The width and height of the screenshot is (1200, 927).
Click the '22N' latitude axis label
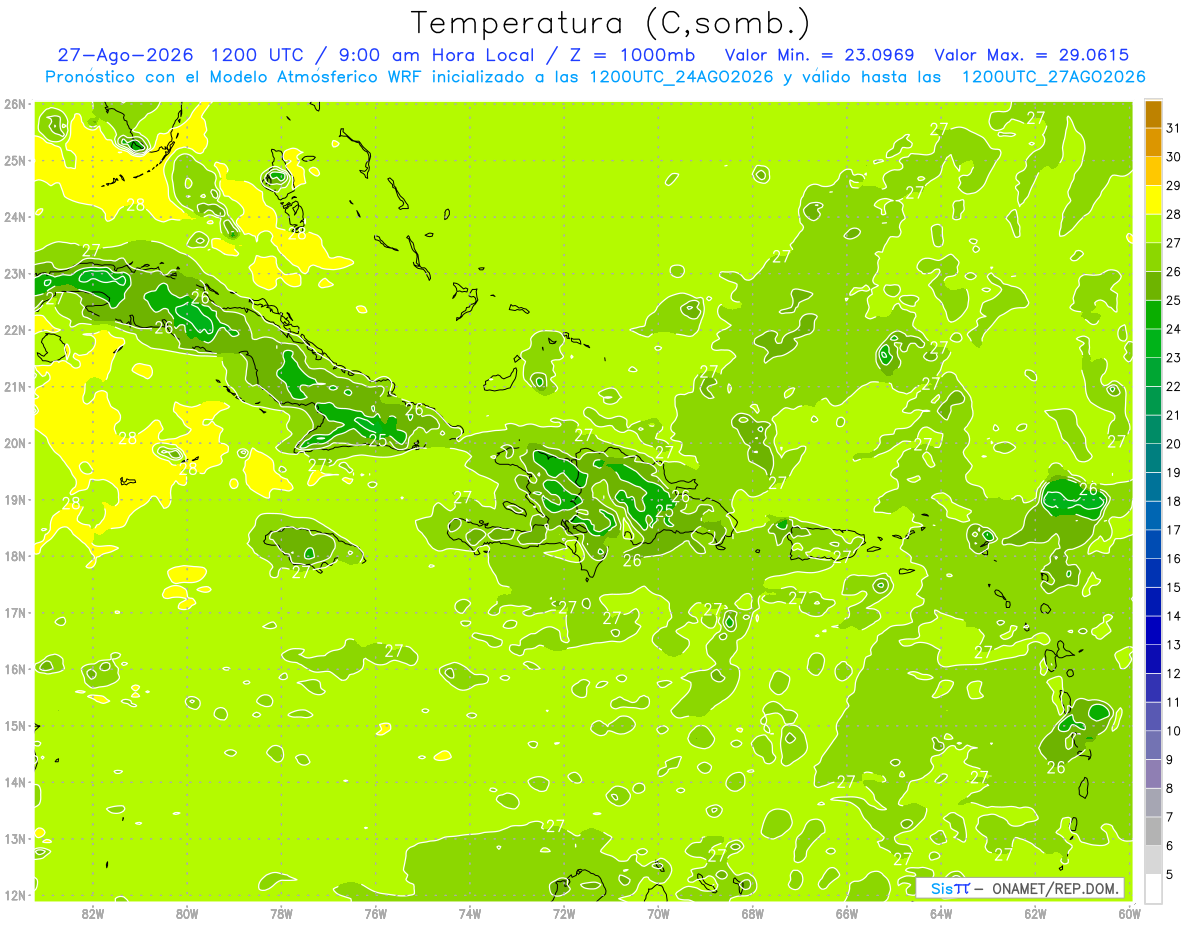(15, 330)
